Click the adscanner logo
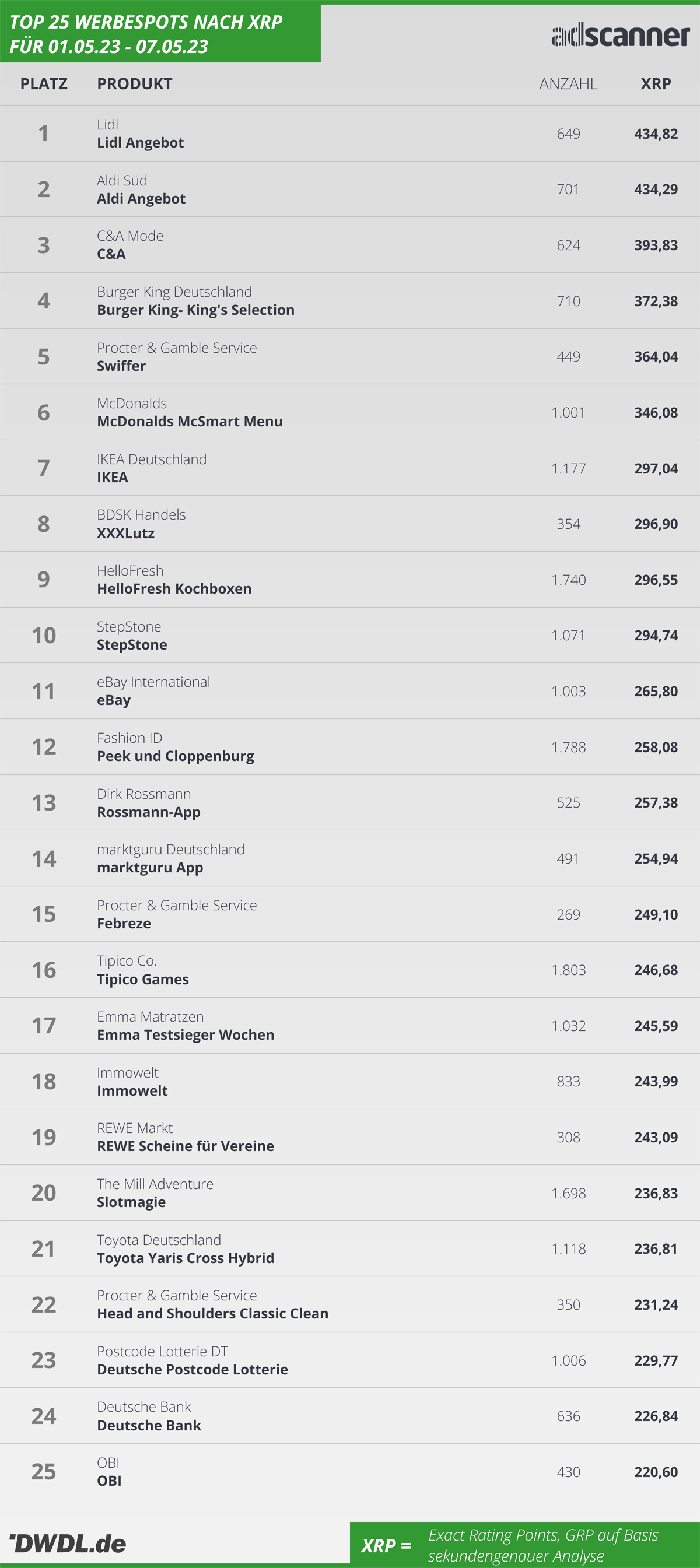This screenshot has height=1568, width=700. point(620,35)
